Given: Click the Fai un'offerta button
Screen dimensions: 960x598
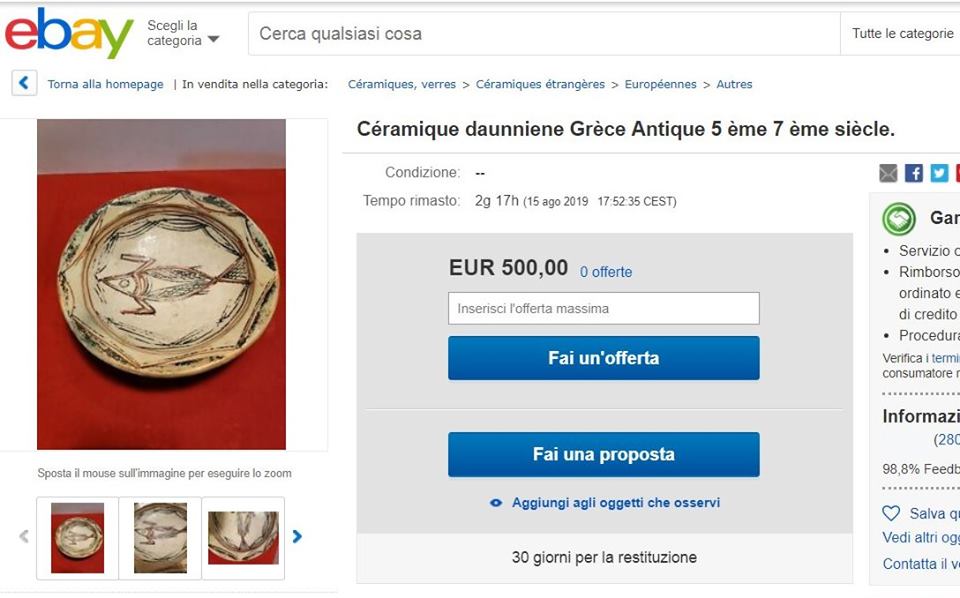Looking at the screenshot, I should (x=604, y=358).
